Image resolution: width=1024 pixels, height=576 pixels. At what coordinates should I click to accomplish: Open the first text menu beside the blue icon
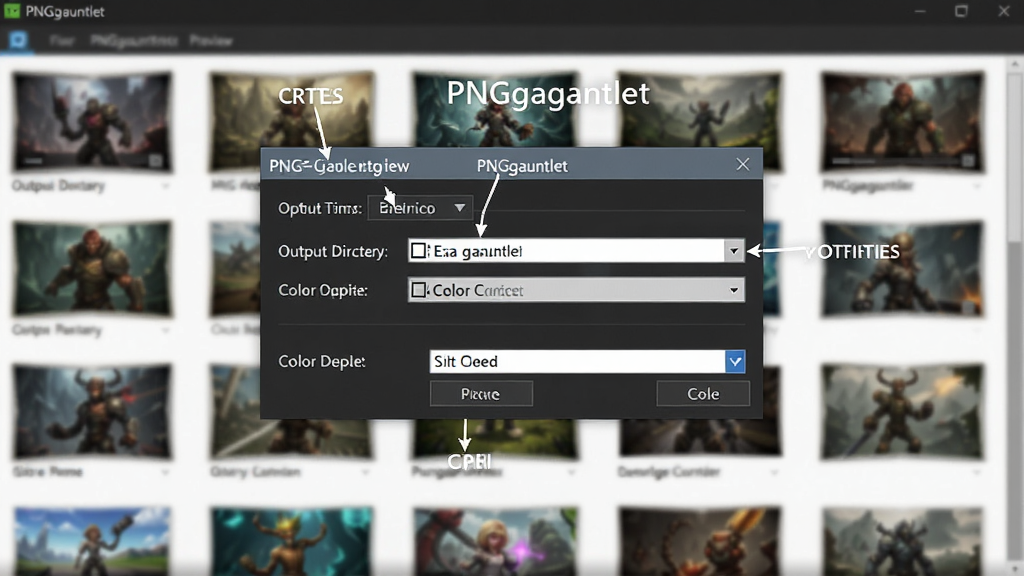coord(62,40)
